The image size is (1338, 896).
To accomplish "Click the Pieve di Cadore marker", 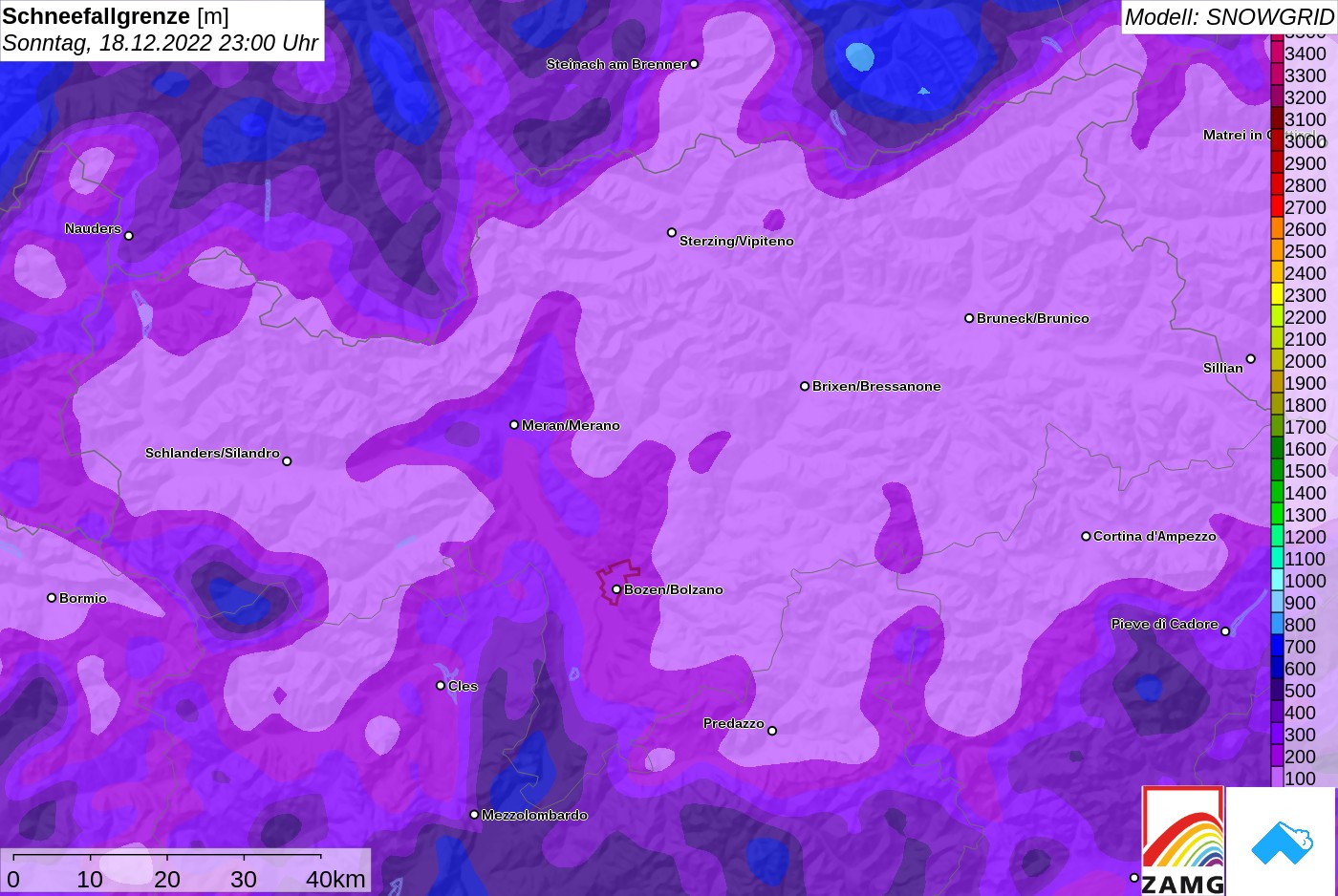I will coord(1225,631).
